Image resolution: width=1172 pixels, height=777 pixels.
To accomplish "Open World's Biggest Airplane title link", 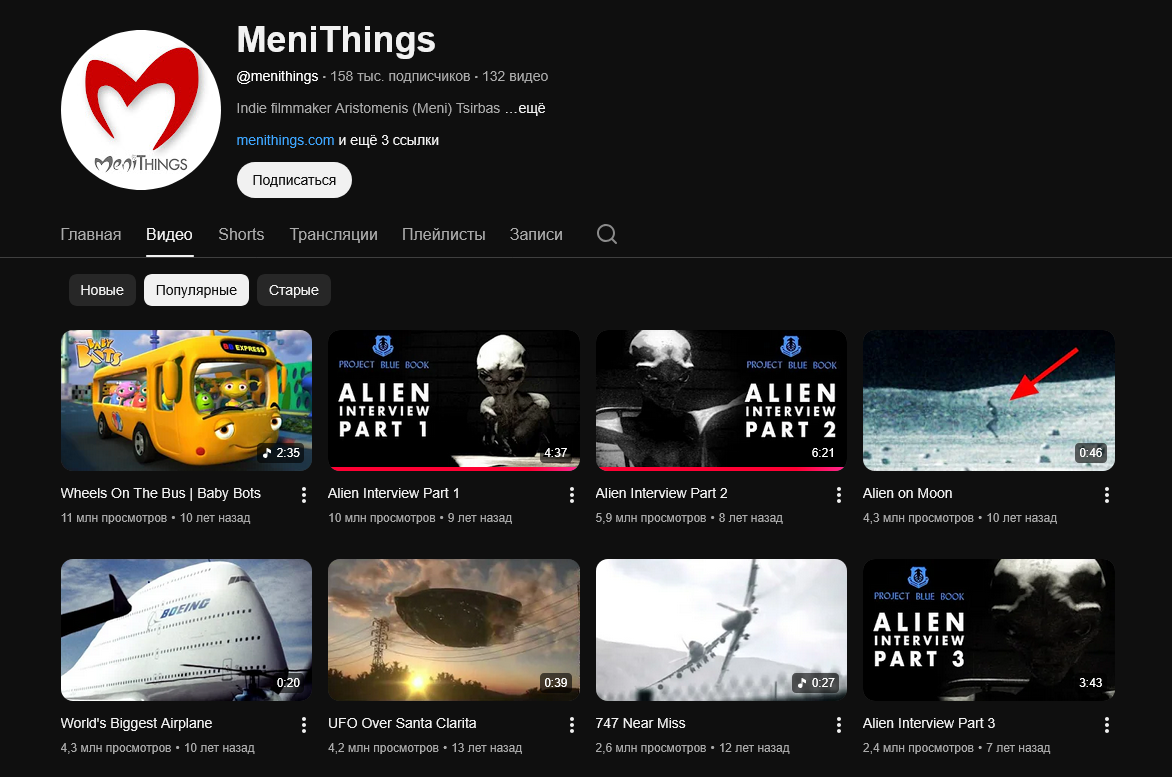I will click(x=136, y=723).
